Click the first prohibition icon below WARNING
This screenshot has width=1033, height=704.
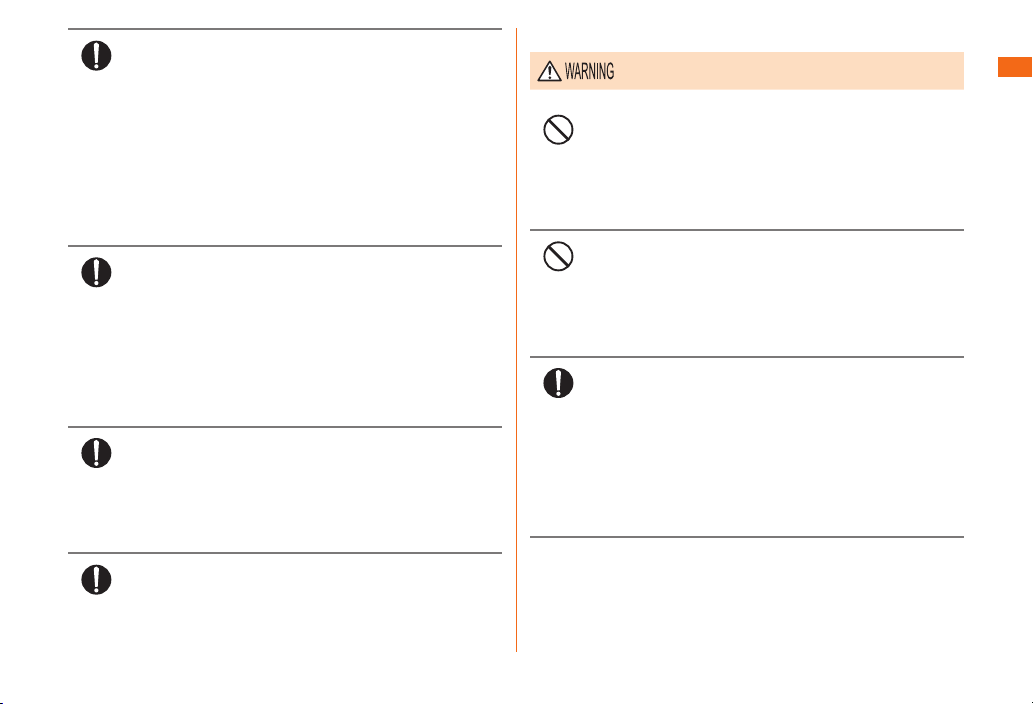558,130
